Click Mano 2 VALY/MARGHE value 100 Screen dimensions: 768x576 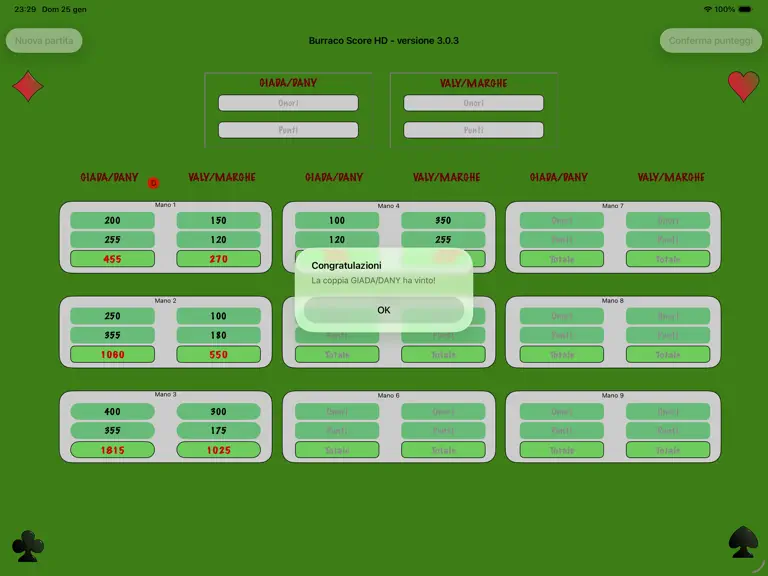point(218,316)
